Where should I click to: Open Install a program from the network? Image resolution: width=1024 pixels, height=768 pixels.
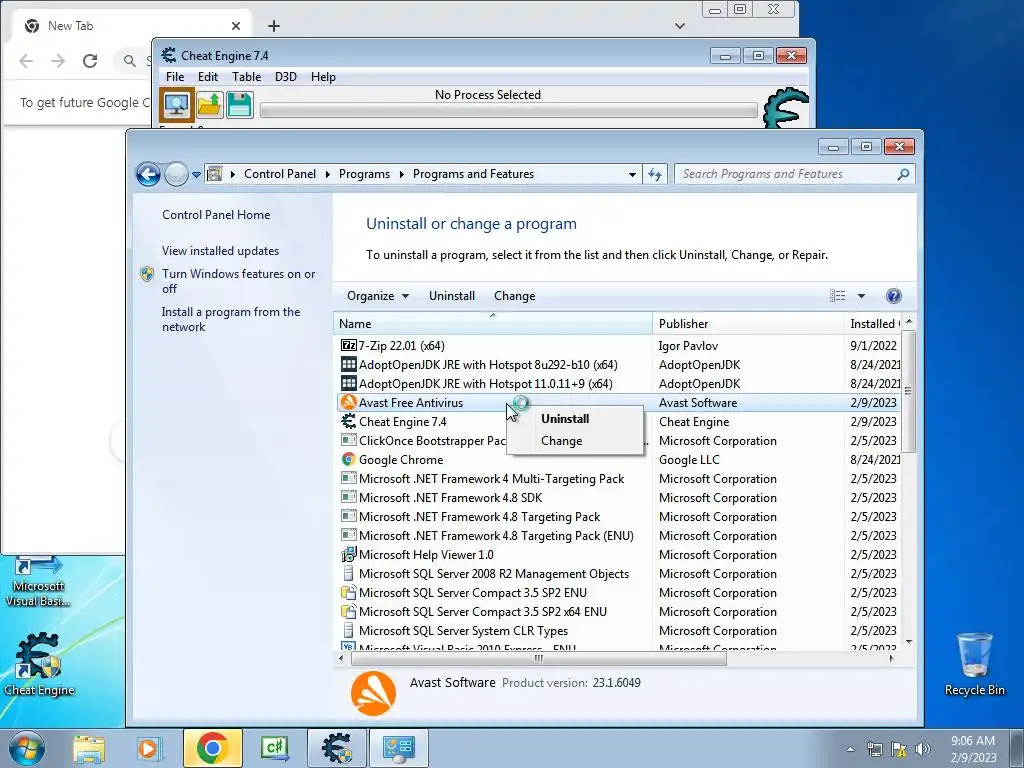coord(231,319)
